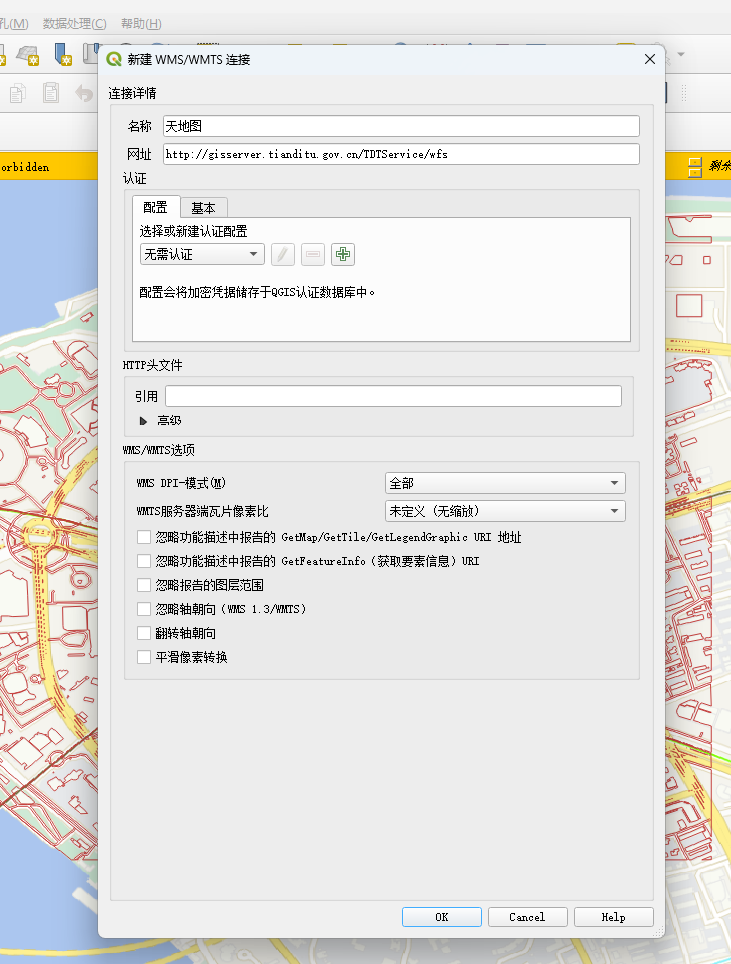731x964 pixels.
Task: Click the QGIS logo in dialog title
Action: [114, 59]
